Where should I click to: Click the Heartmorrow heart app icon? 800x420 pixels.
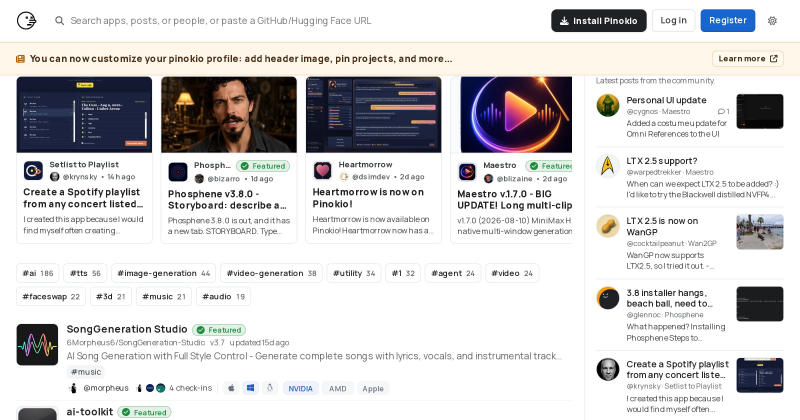[x=322, y=170]
